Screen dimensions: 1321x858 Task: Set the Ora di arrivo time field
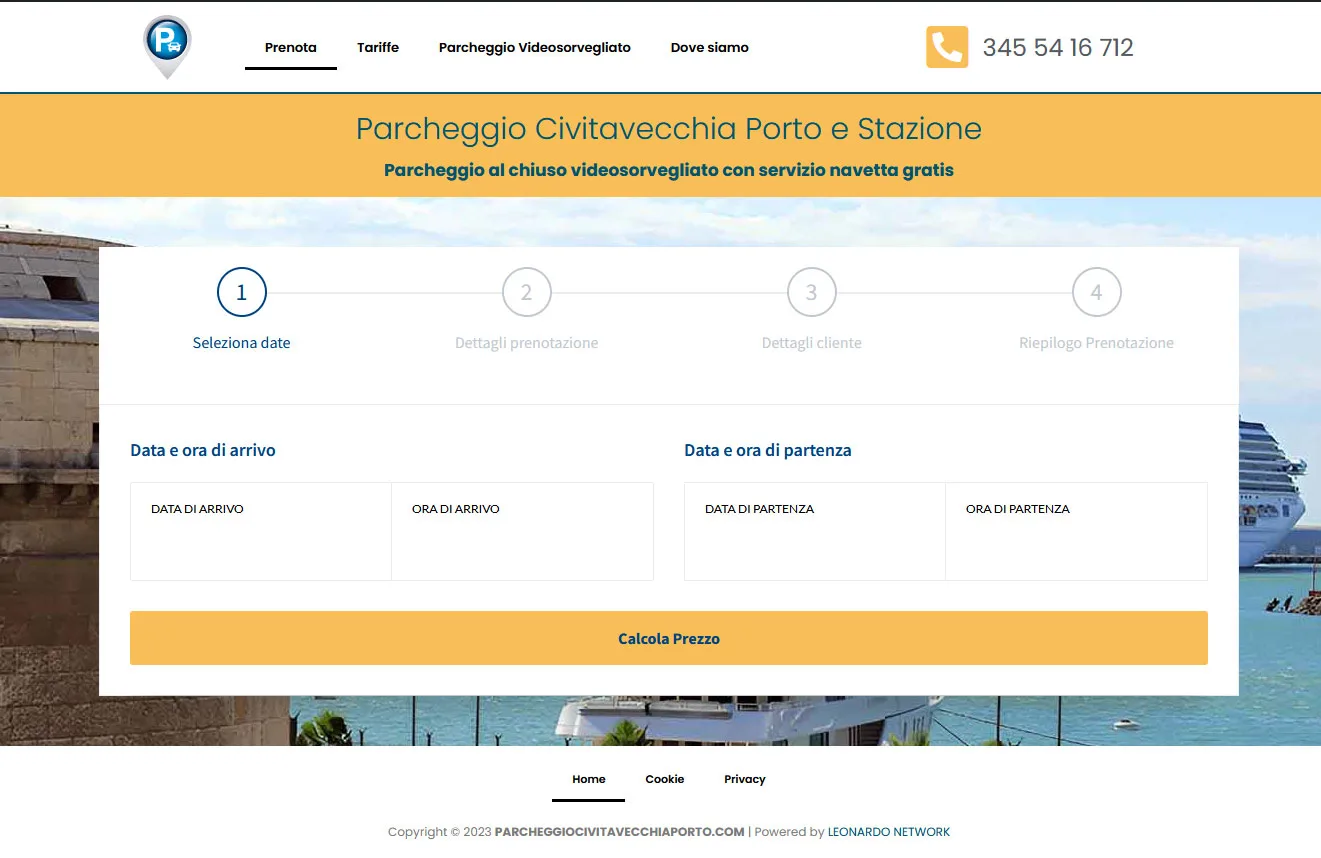click(x=522, y=531)
